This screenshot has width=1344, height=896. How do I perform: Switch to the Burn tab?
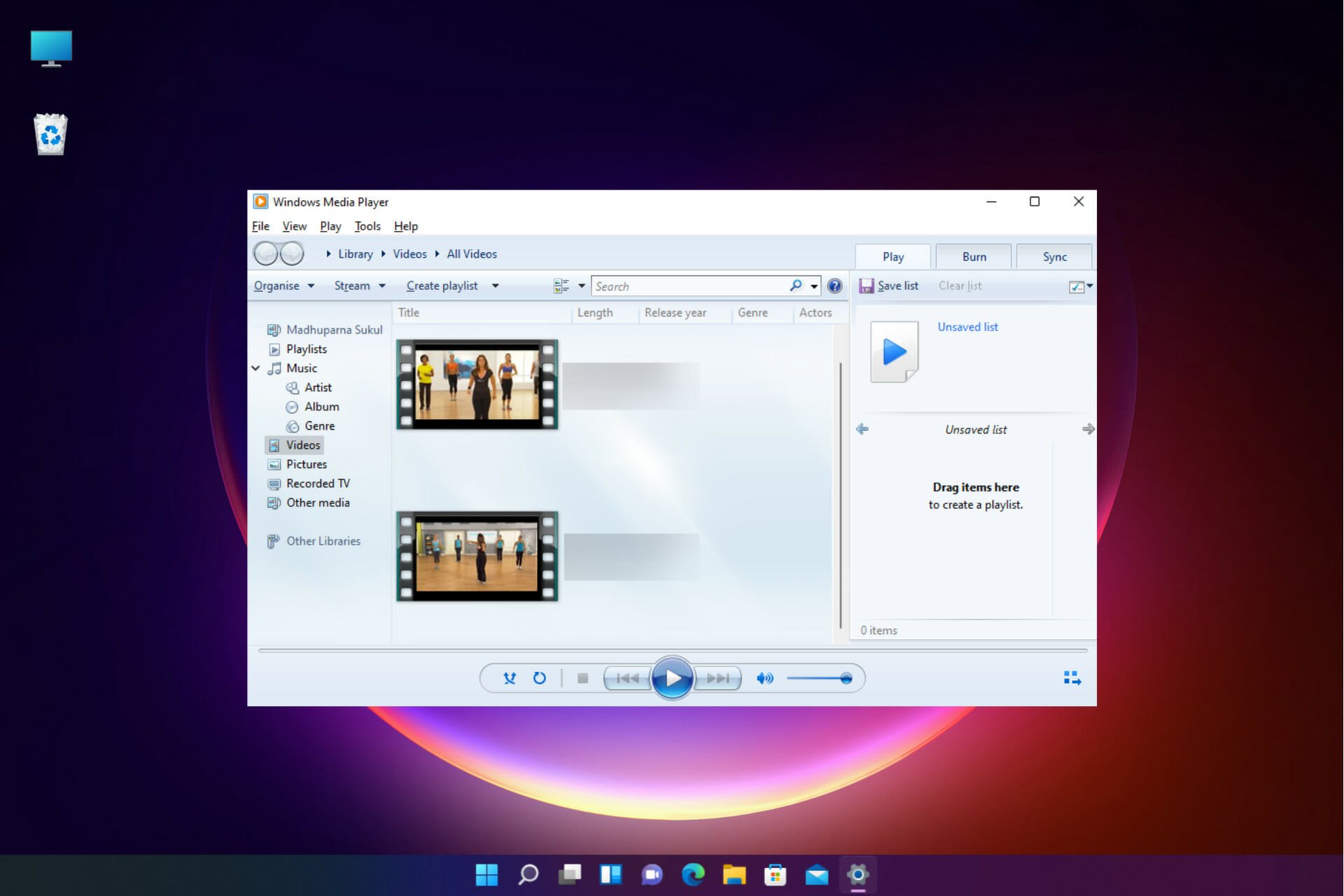point(974,257)
